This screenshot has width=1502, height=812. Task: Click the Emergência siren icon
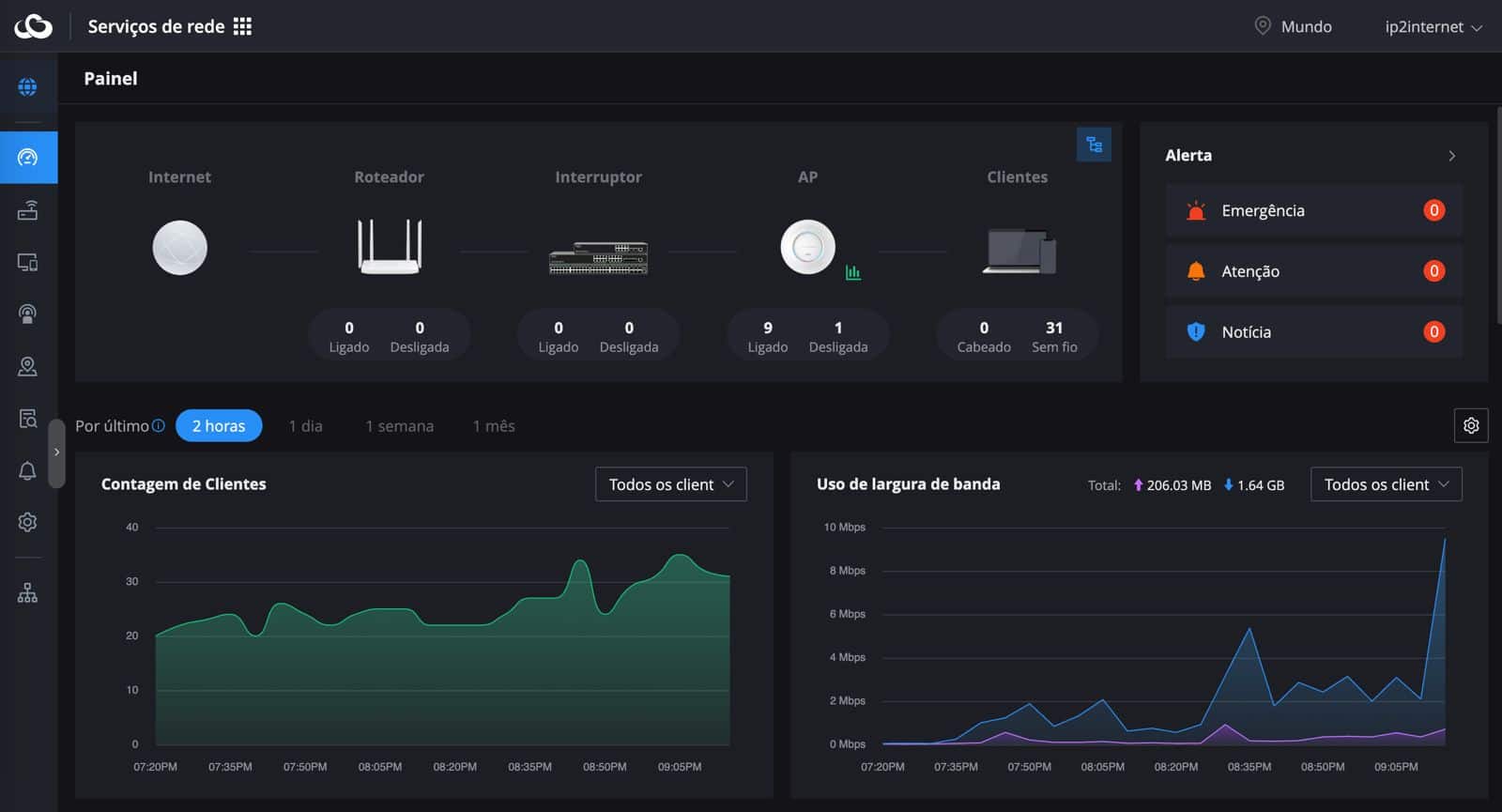pyautogui.click(x=1196, y=210)
